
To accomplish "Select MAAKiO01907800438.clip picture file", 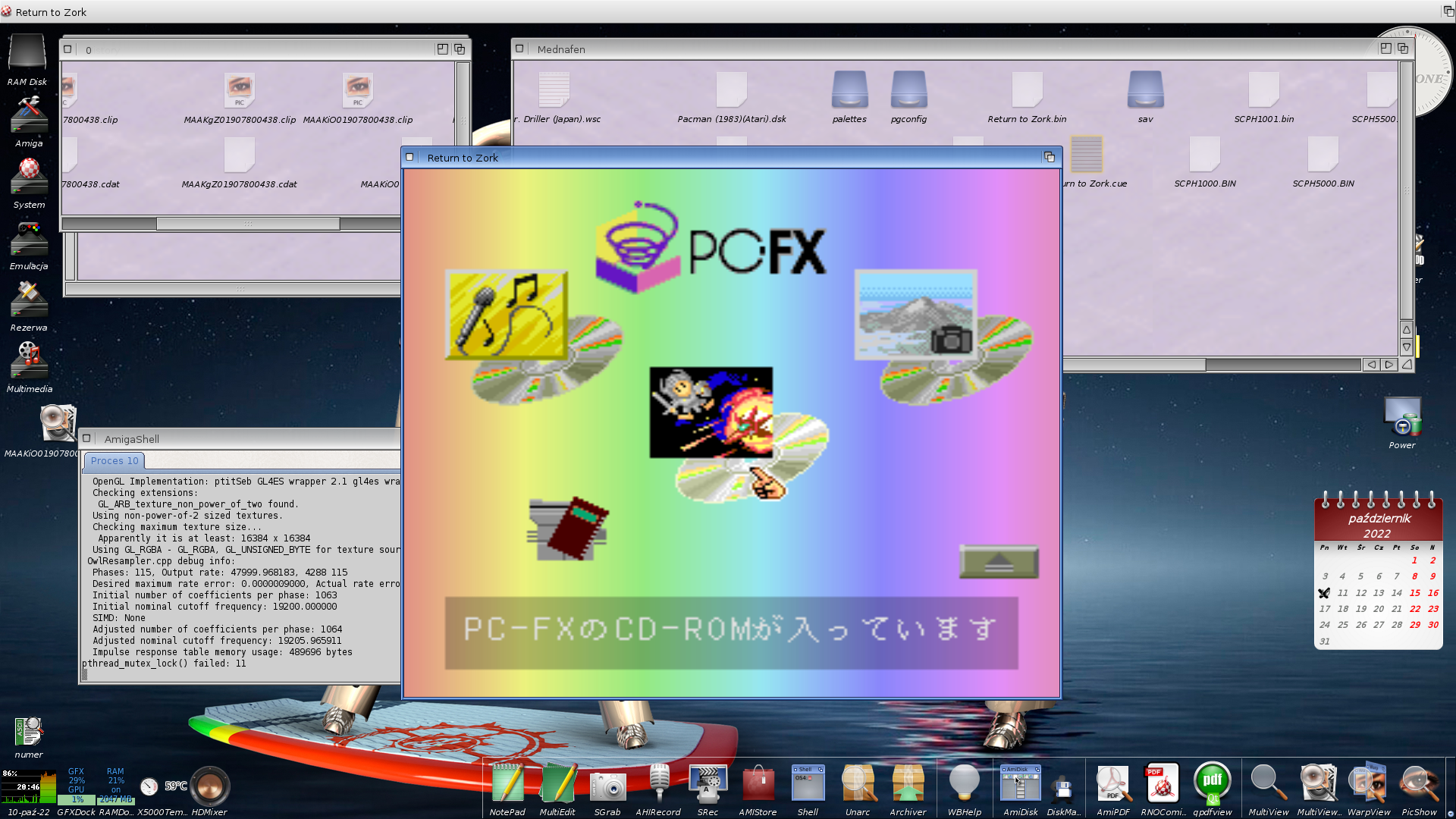I will coord(358,99).
